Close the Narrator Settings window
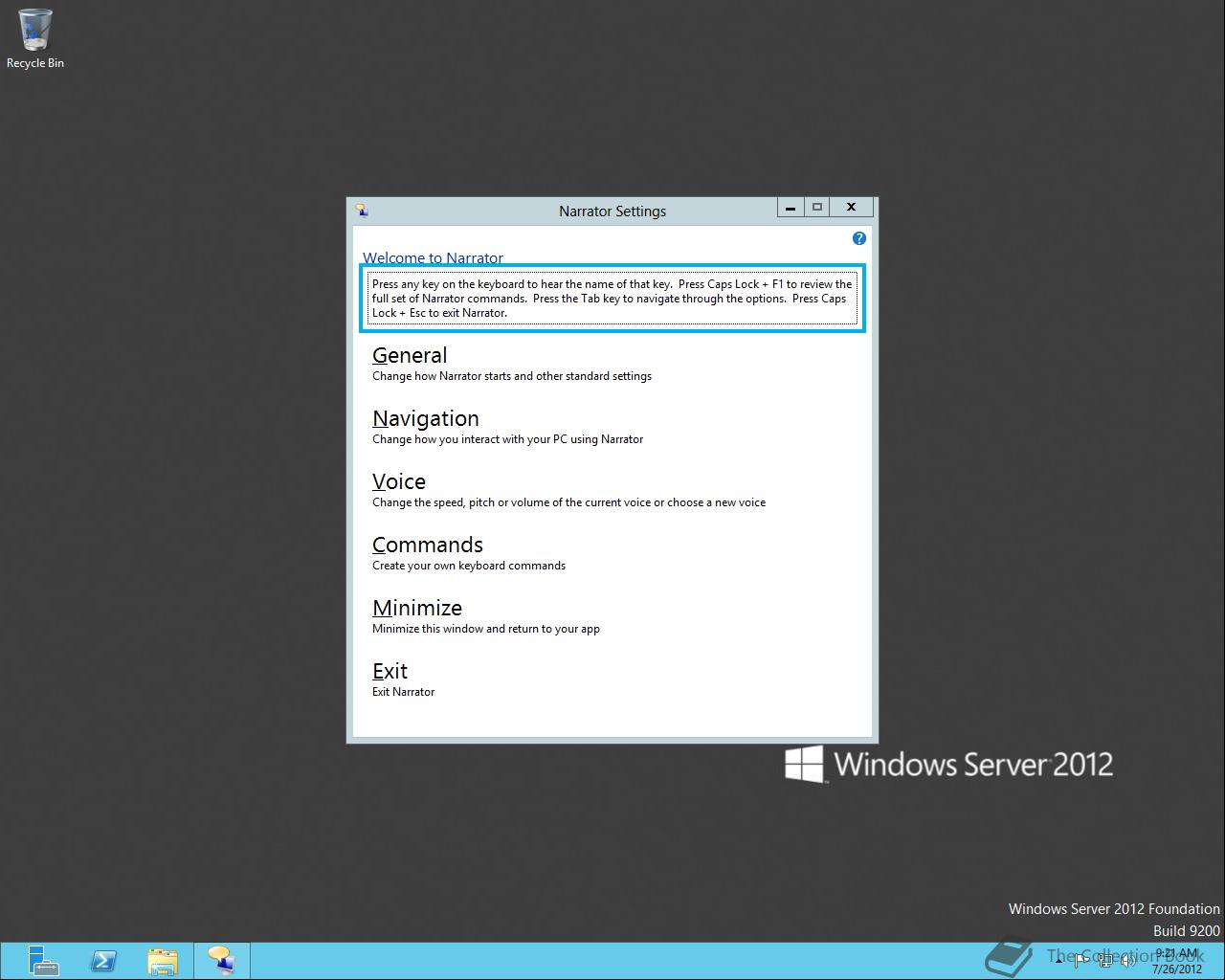This screenshot has height=980, width=1225. (x=851, y=207)
